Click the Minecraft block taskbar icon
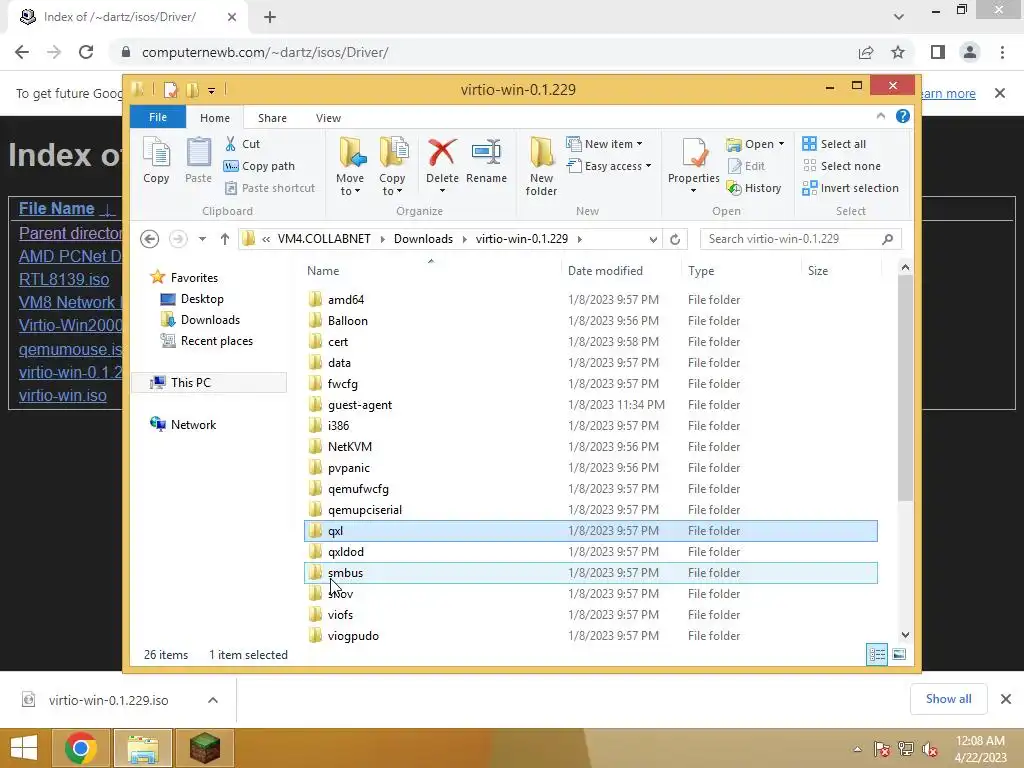Image resolution: width=1024 pixels, height=768 pixels. (x=204, y=748)
